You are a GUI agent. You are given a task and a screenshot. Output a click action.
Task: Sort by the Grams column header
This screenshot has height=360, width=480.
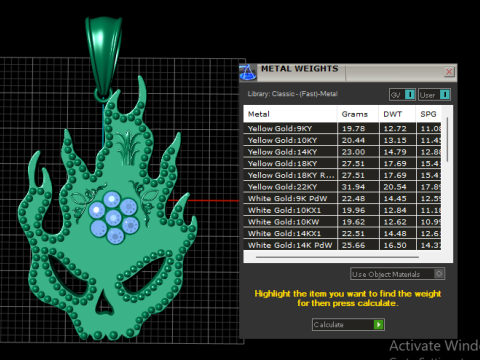click(x=358, y=114)
